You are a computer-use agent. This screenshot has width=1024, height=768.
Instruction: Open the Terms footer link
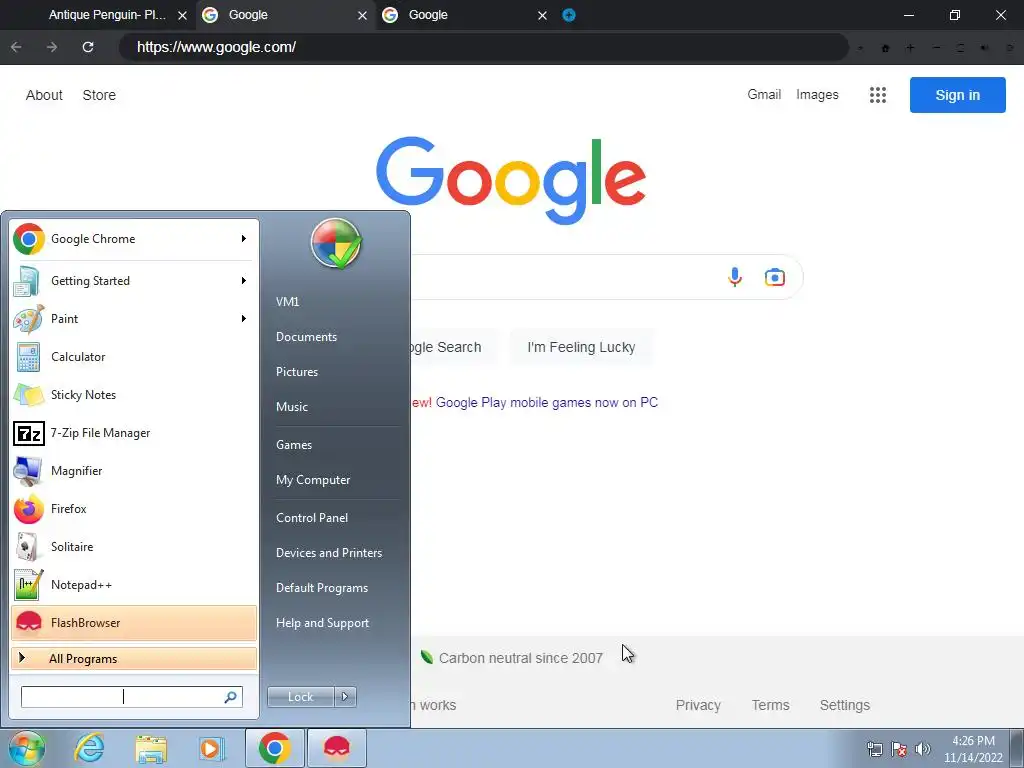coord(770,705)
